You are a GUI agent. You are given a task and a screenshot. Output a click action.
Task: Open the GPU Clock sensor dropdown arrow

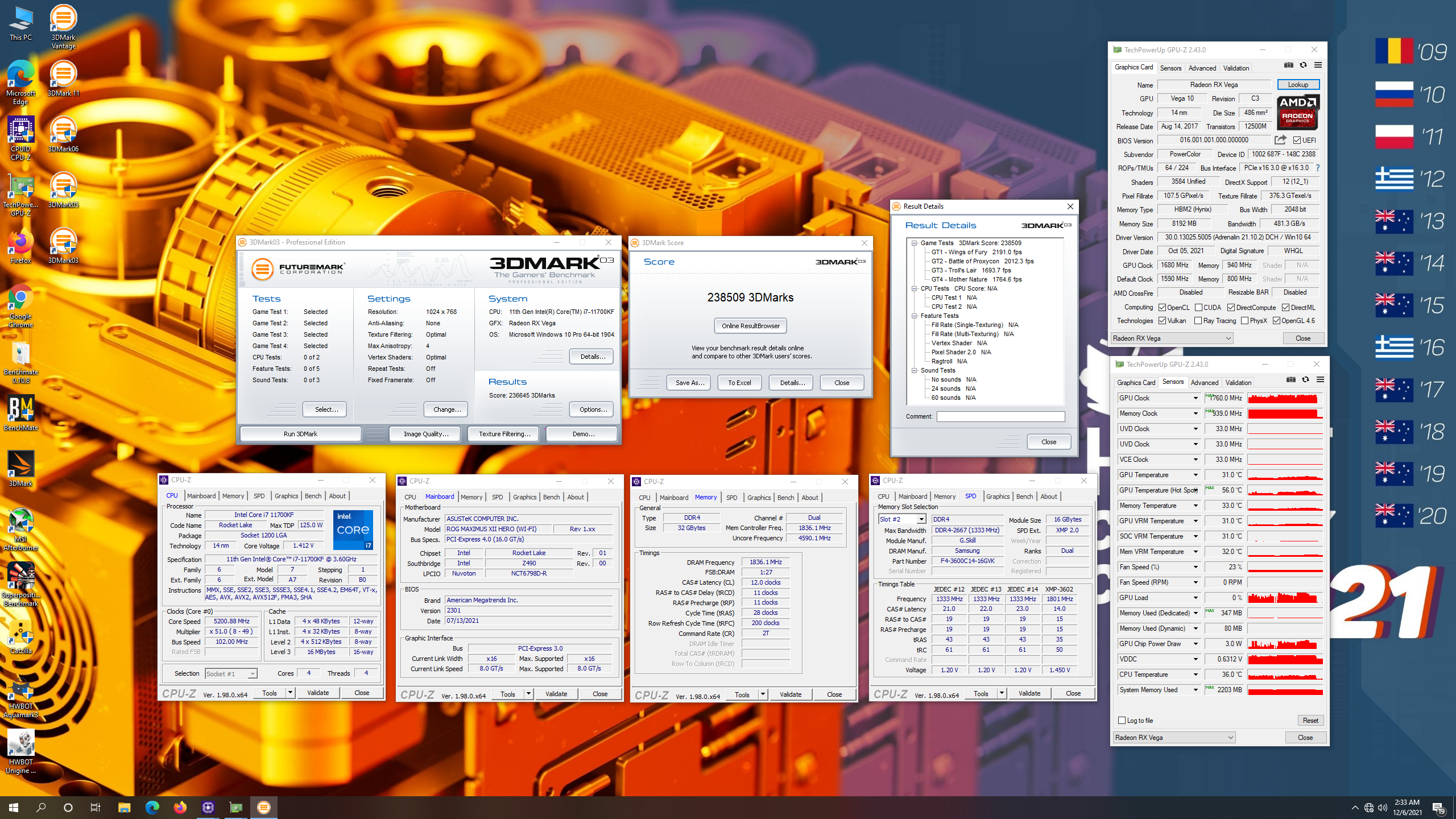click(x=1196, y=398)
